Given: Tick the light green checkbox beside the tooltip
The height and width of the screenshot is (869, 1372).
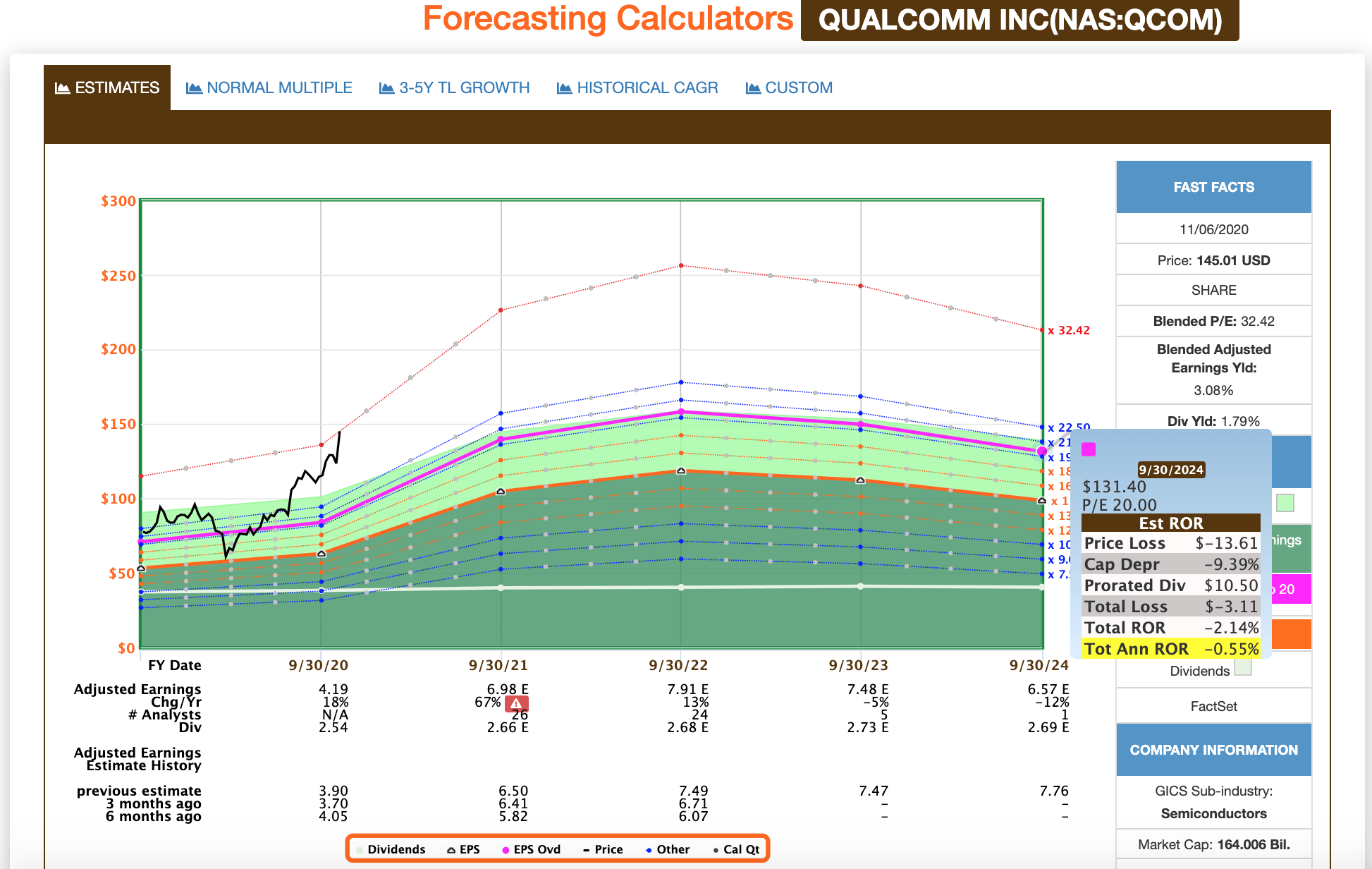Looking at the screenshot, I should (1285, 502).
